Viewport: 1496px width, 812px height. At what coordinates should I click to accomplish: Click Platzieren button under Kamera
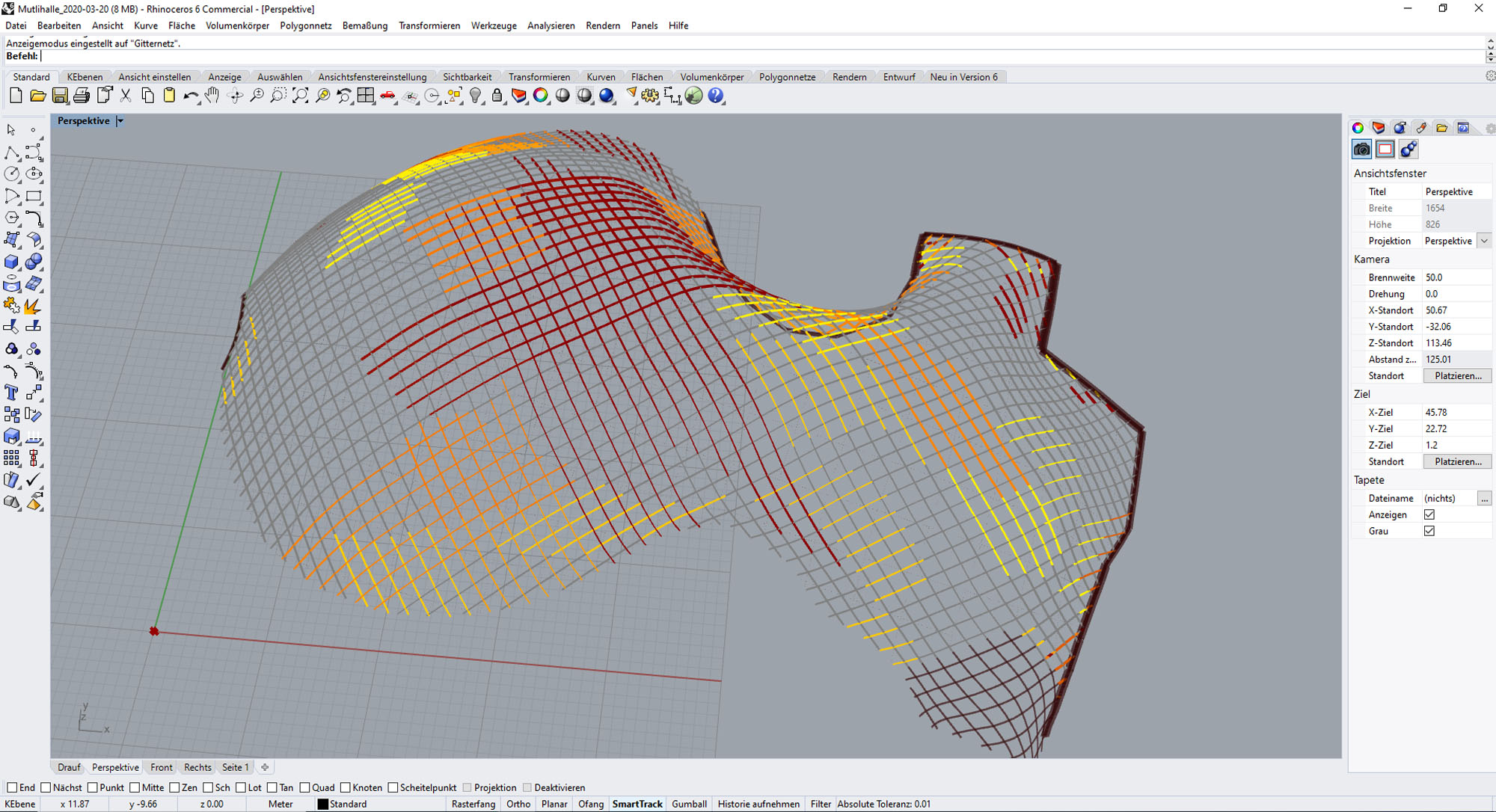pos(1457,375)
